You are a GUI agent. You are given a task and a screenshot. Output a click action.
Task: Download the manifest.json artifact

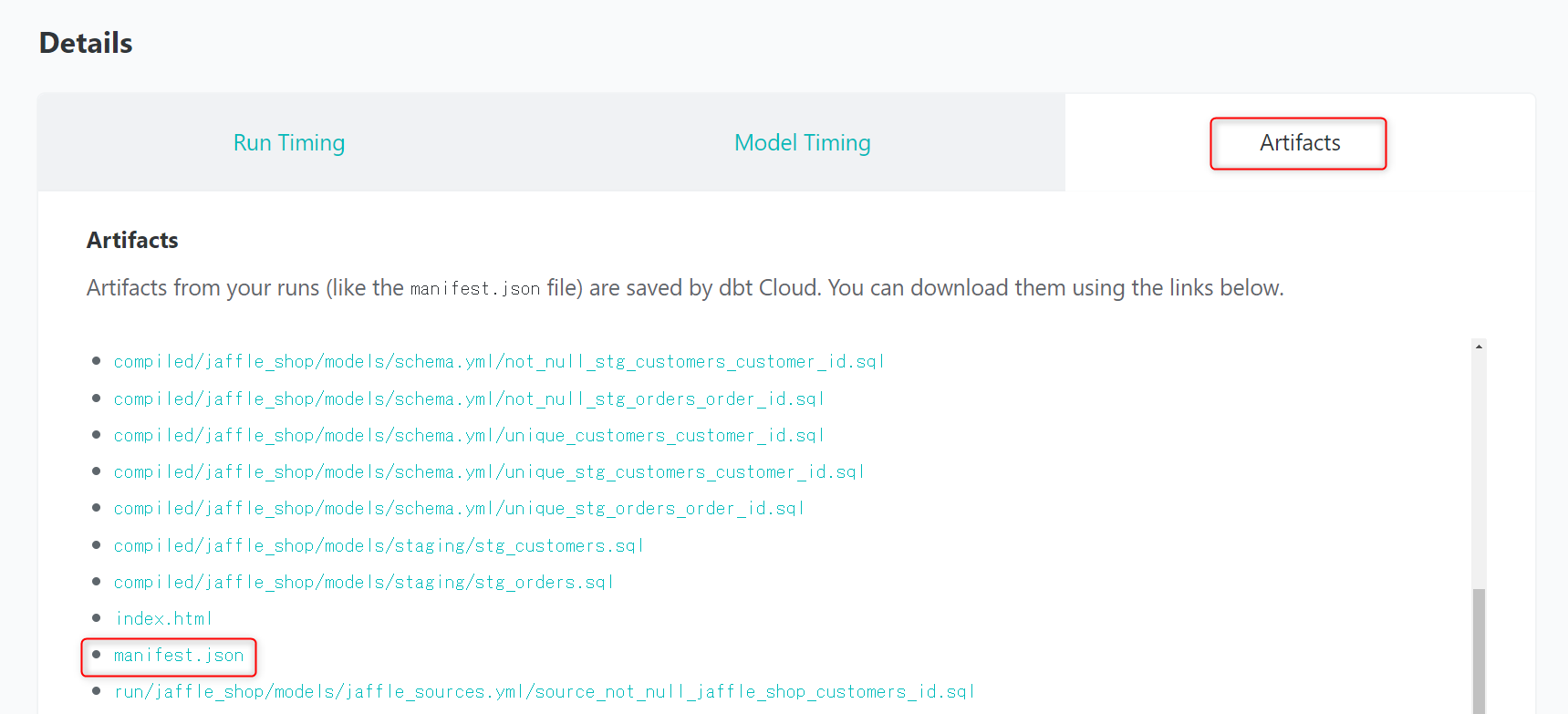(179, 656)
